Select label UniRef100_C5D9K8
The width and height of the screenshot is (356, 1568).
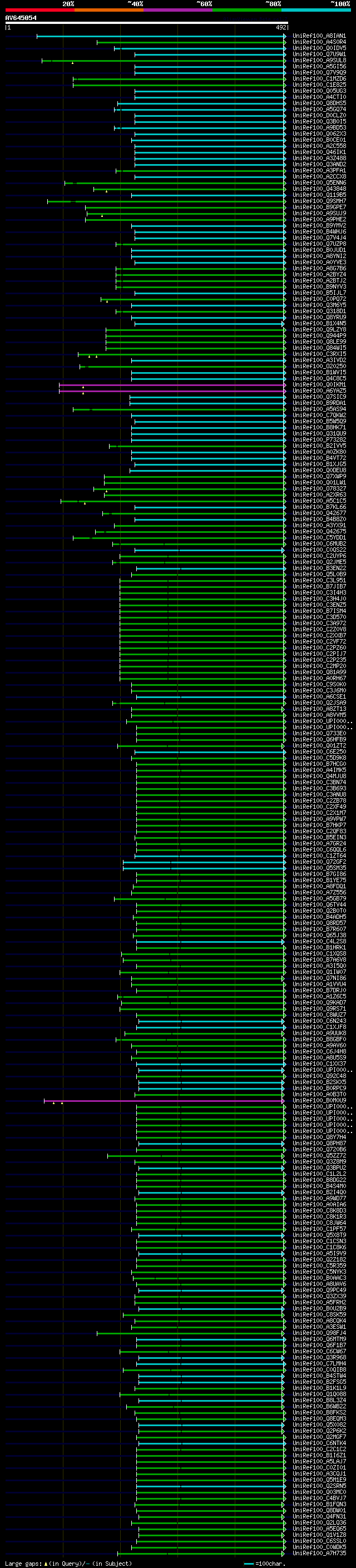click(319, 758)
